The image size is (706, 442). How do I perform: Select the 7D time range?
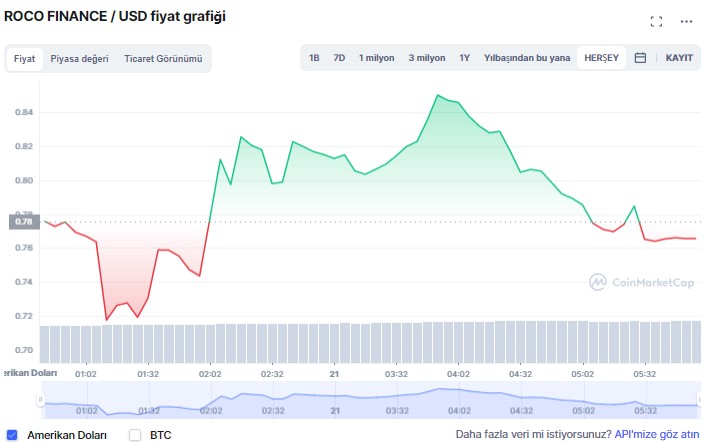339,58
